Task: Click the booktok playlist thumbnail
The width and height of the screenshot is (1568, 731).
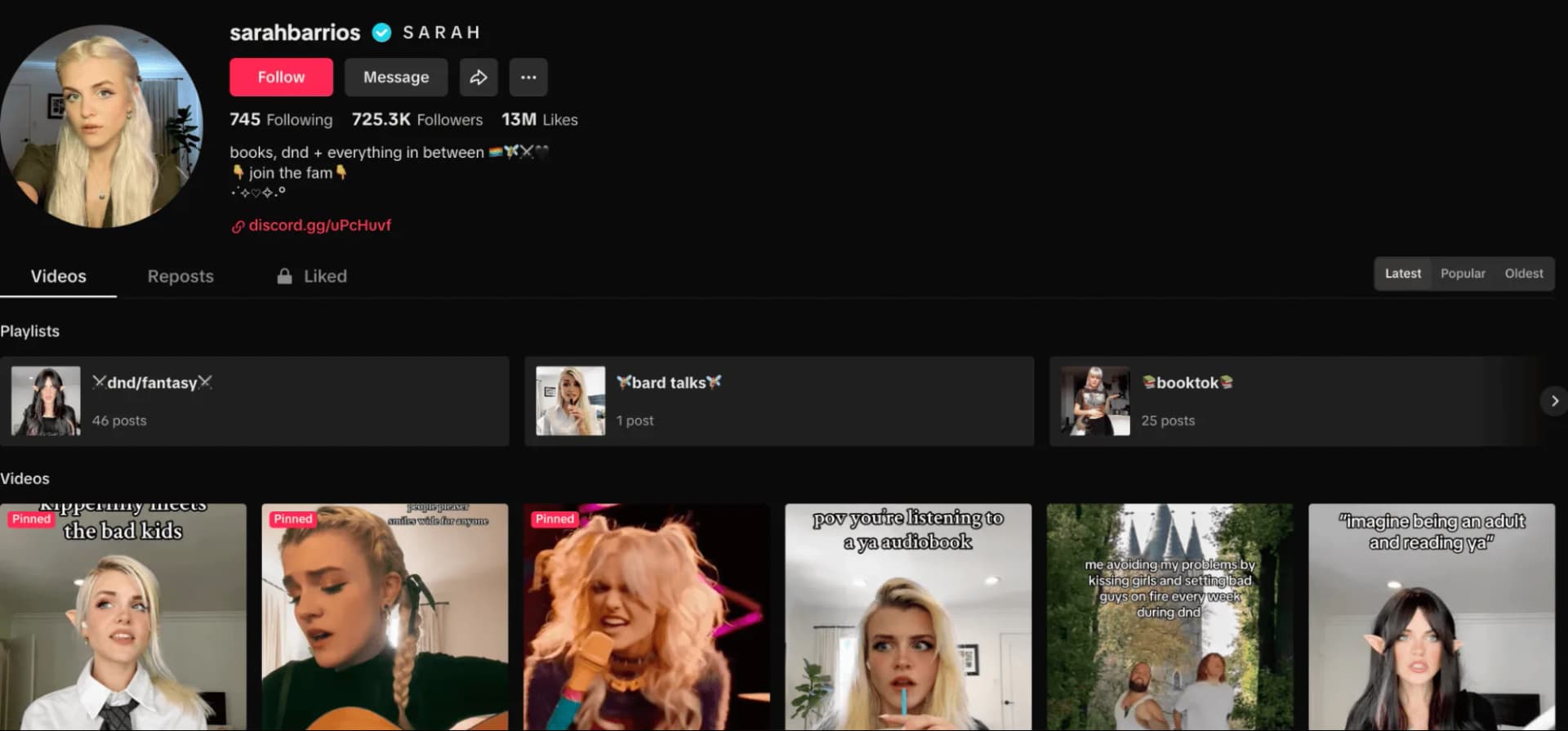Action: [x=1095, y=401]
